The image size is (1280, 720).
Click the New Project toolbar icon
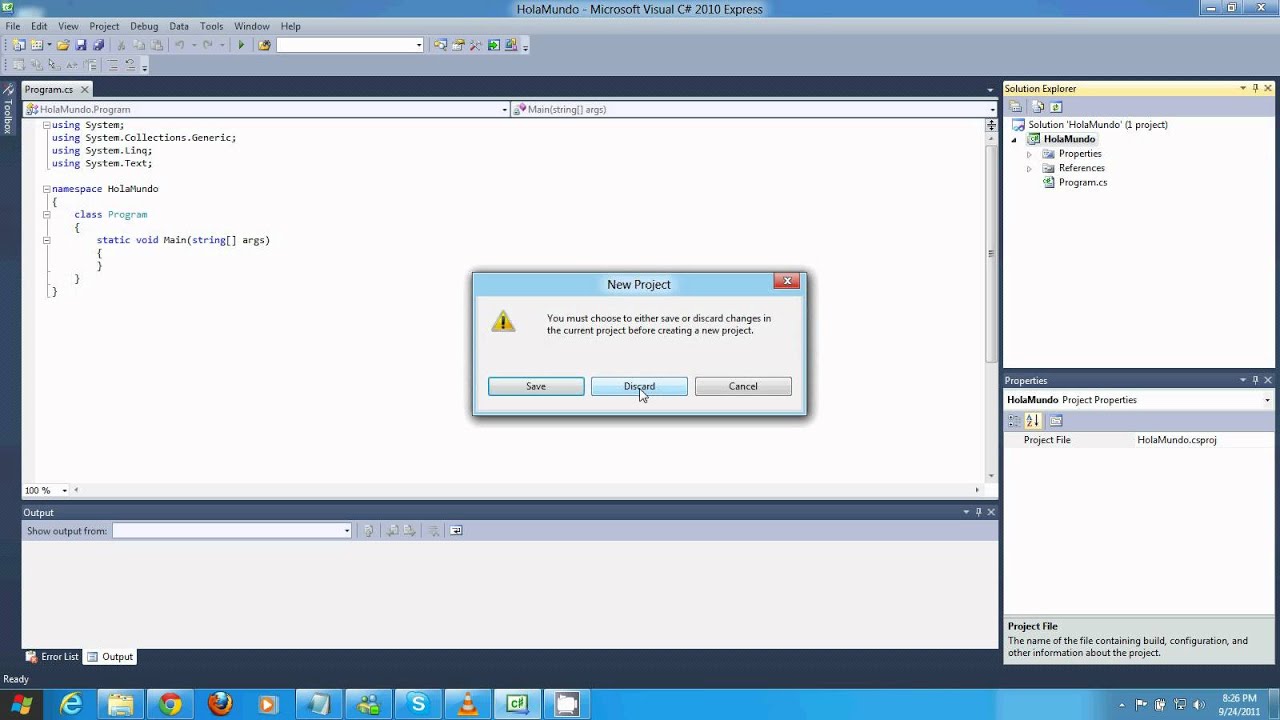pos(19,45)
